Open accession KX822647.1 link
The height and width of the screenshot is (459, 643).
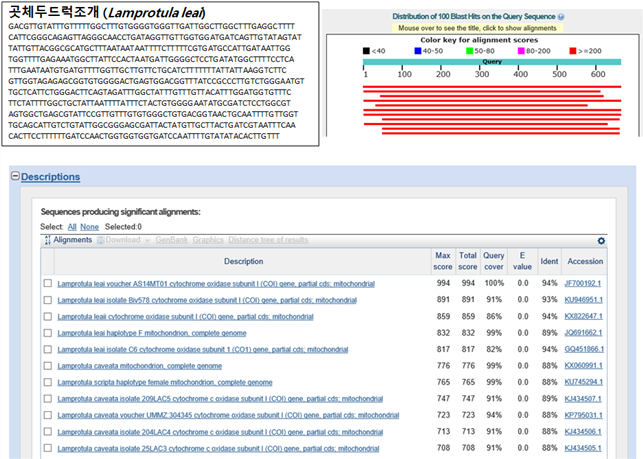pyautogui.click(x=584, y=316)
